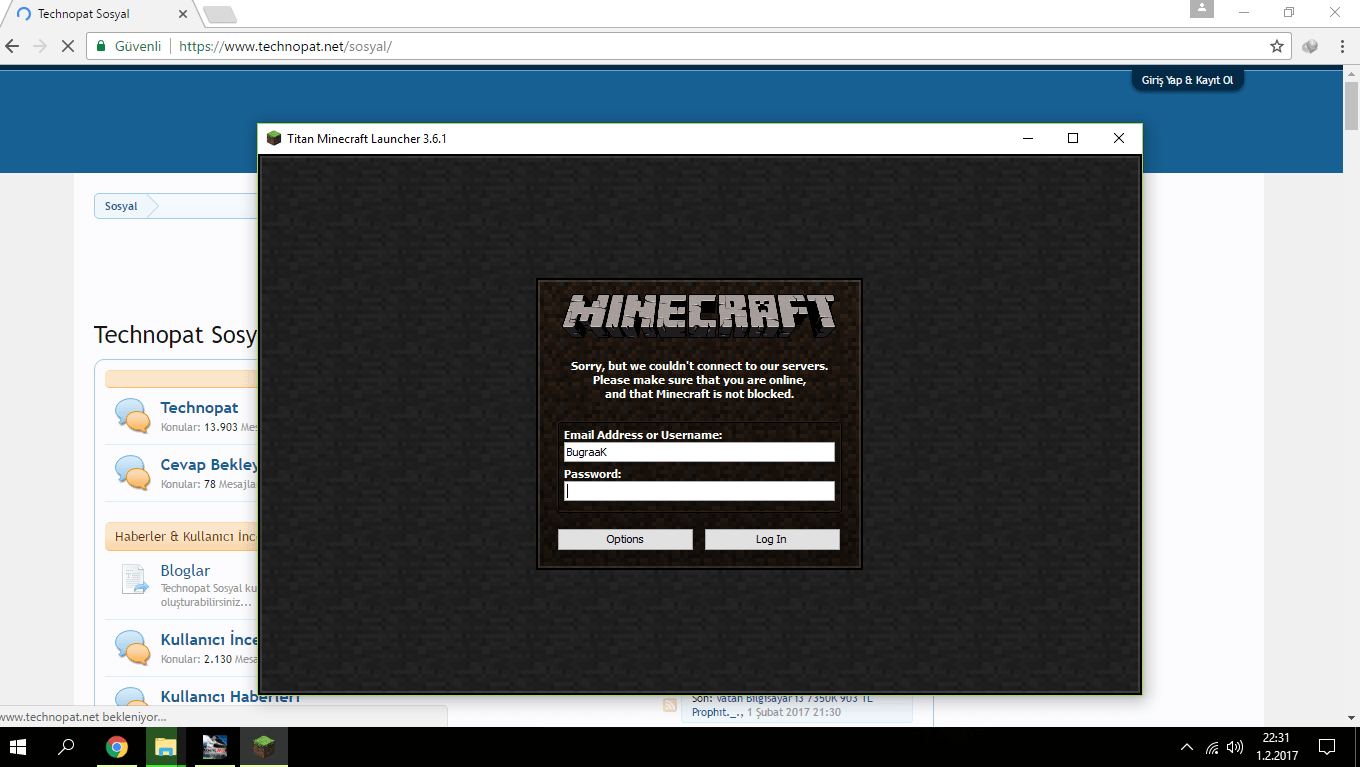Open the Technopat forum link
The image size is (1360, 767).
[199, 407]
